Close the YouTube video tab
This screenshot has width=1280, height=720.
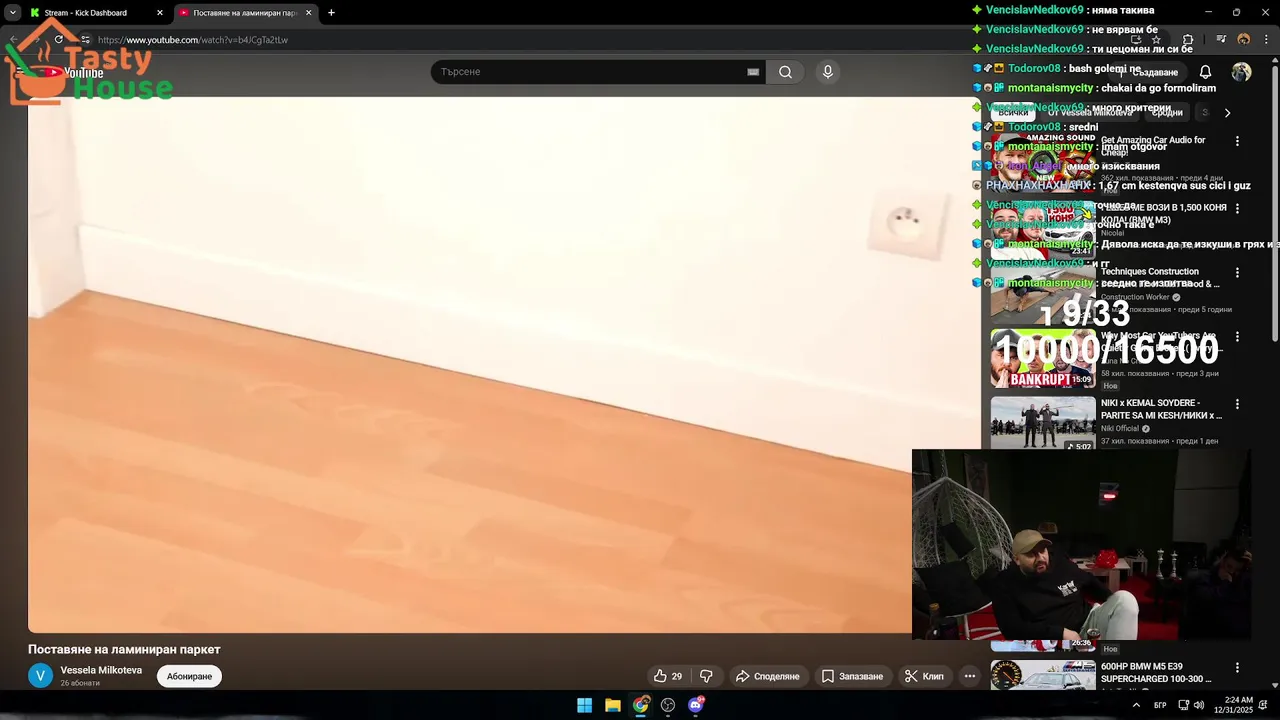pyautogui.click(x=308, y=13)
